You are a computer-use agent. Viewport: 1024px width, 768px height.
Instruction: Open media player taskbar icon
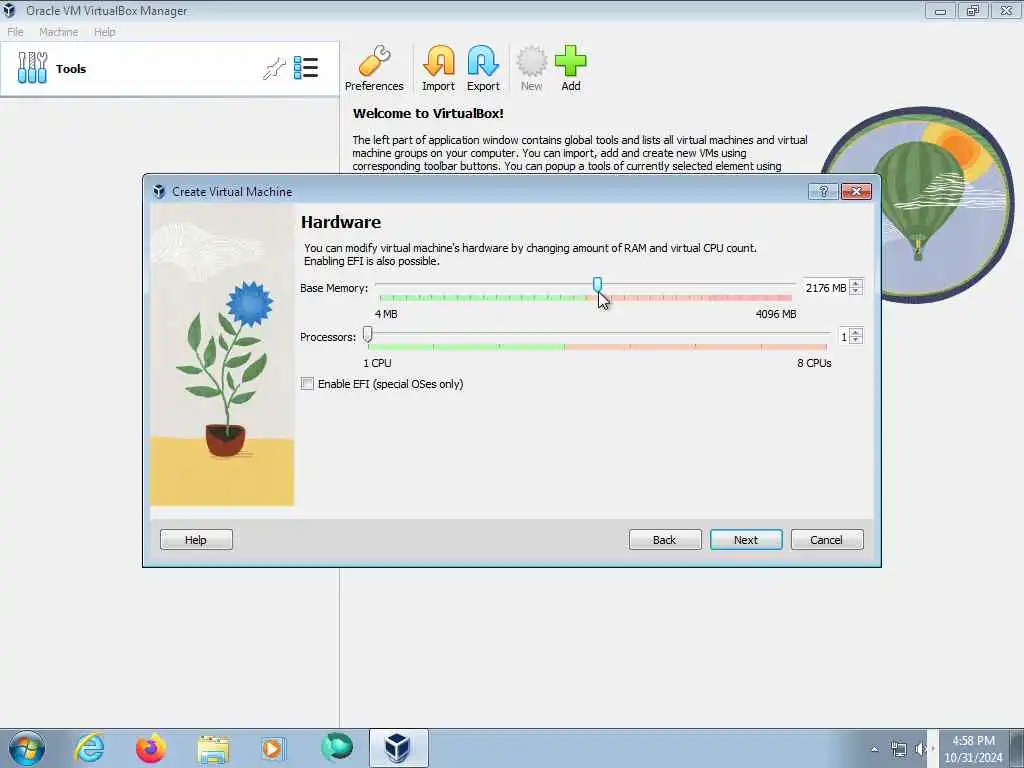(272, 748)
